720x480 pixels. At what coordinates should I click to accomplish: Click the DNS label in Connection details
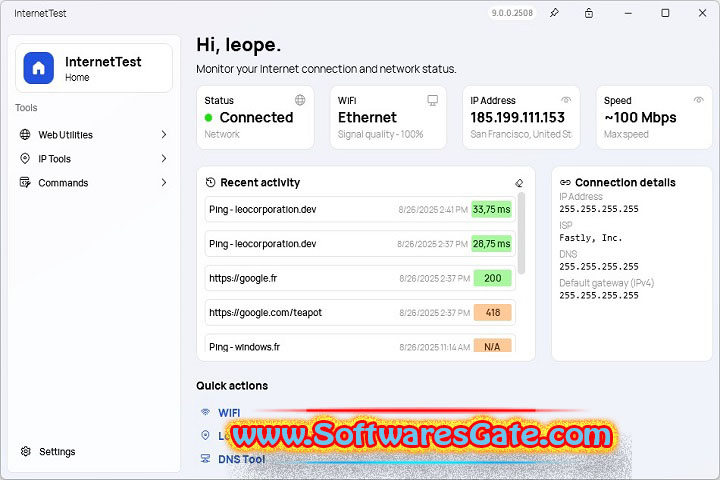click(x=568, y=254)
